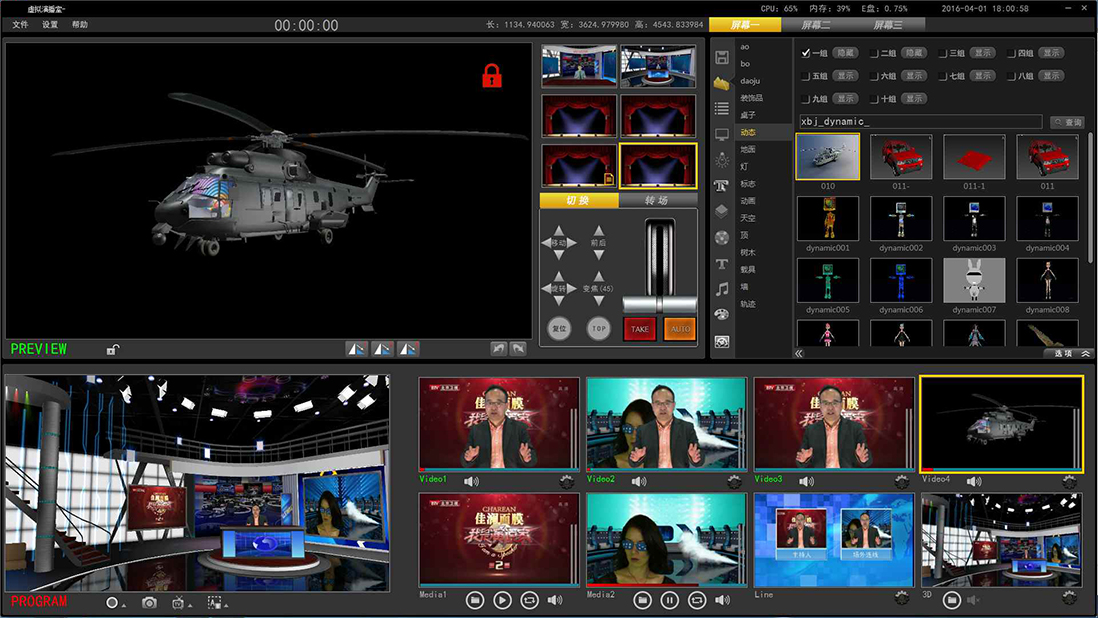Expand the record options arrow under PROGRAM
Image resolution: width=1098 pixels, height=618 pixels.
(124, 605)
